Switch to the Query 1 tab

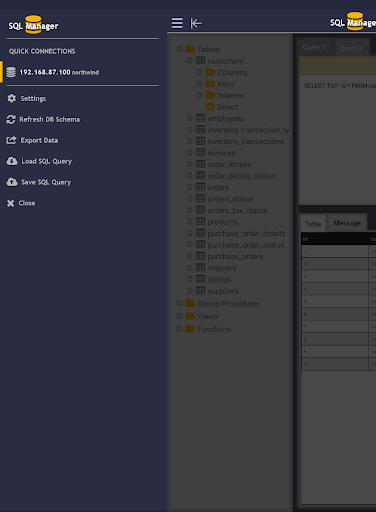point(314,47)
